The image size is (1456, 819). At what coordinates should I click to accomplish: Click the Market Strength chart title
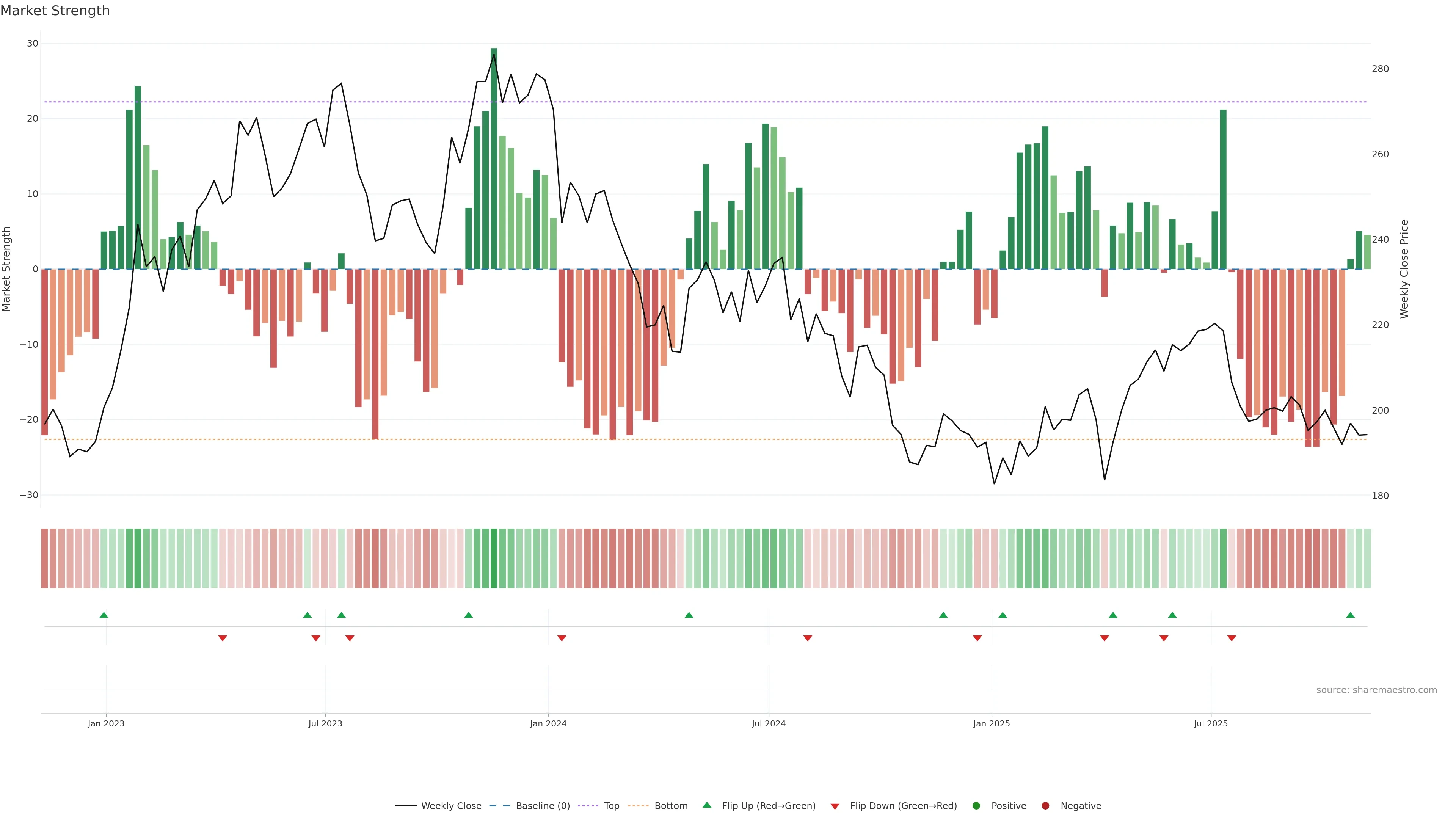click(x=55, y=11)
